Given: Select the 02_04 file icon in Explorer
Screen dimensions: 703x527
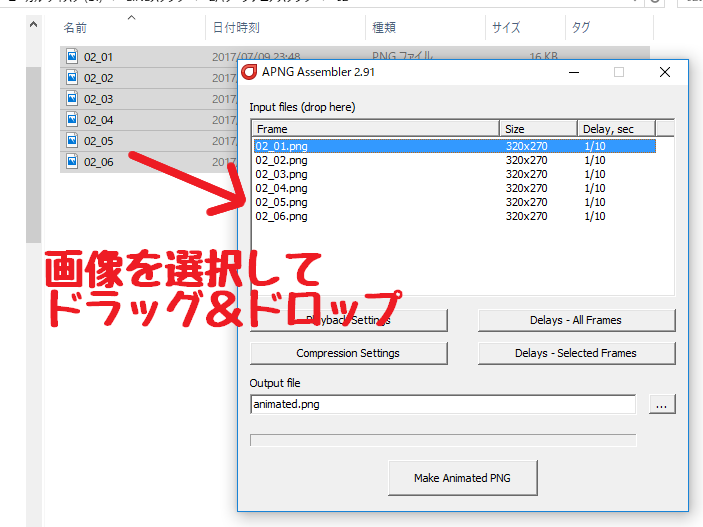Looking at the screenshot, I should click(x=72, y=119).
